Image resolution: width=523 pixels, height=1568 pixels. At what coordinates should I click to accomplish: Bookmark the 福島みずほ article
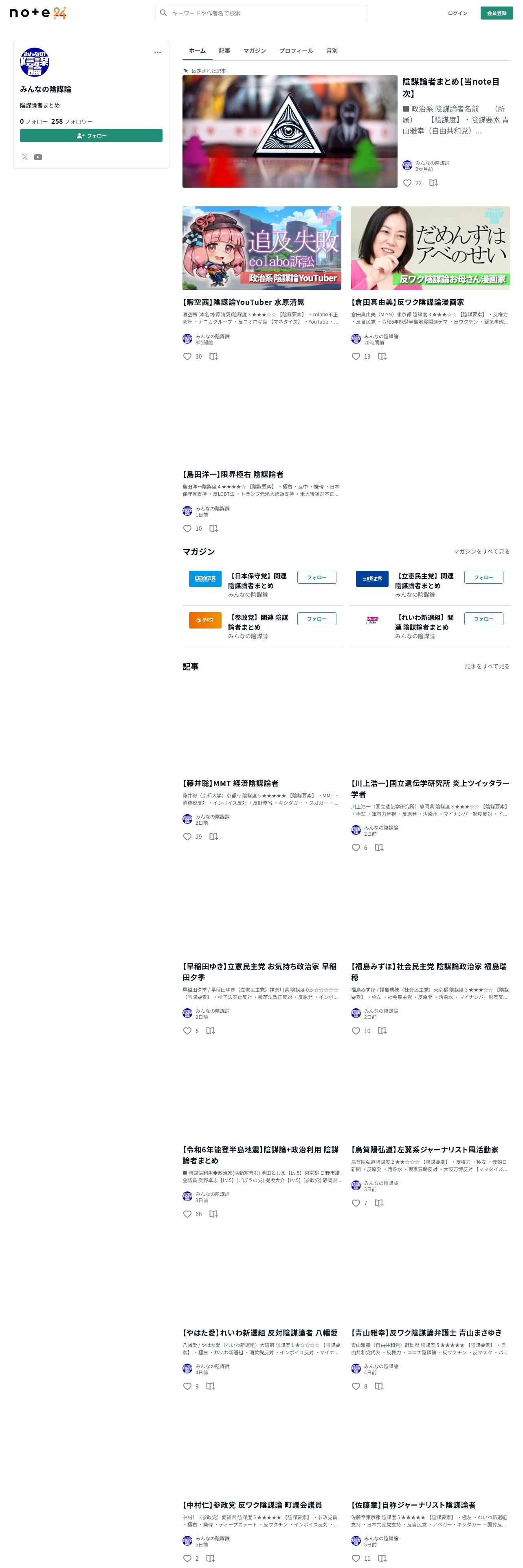(382, 1031)
